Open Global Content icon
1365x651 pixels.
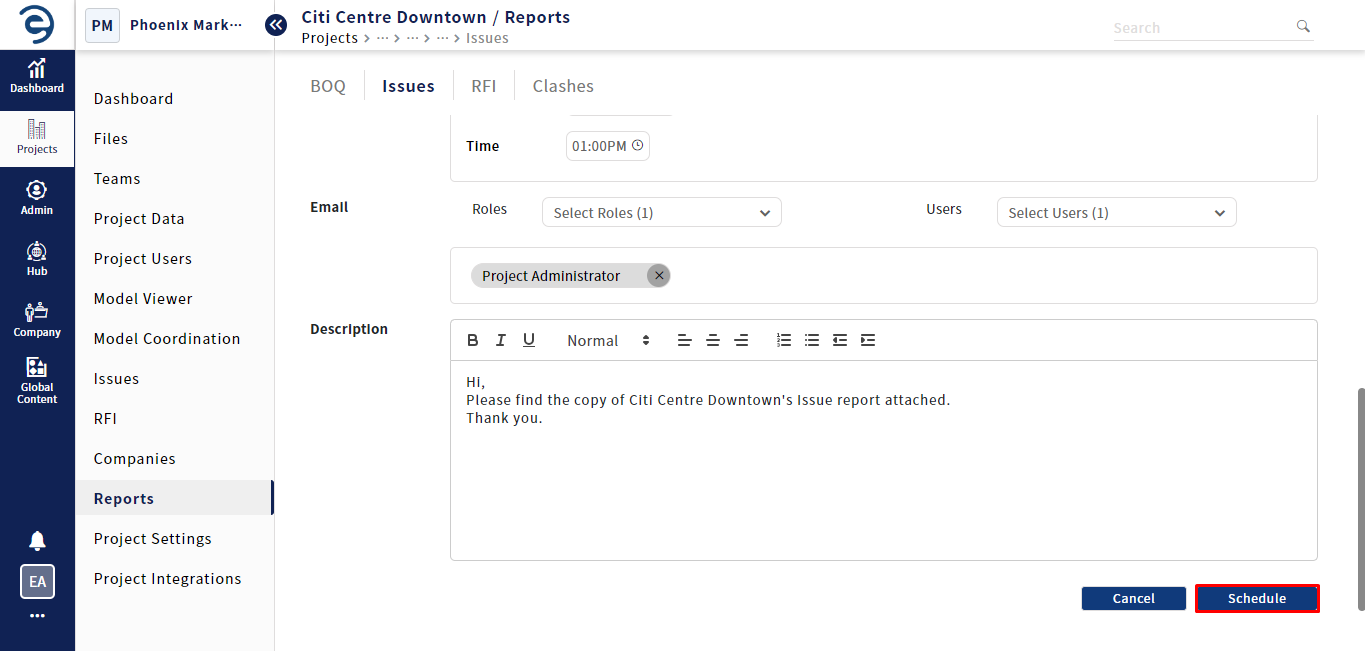(x=37, y=381)
